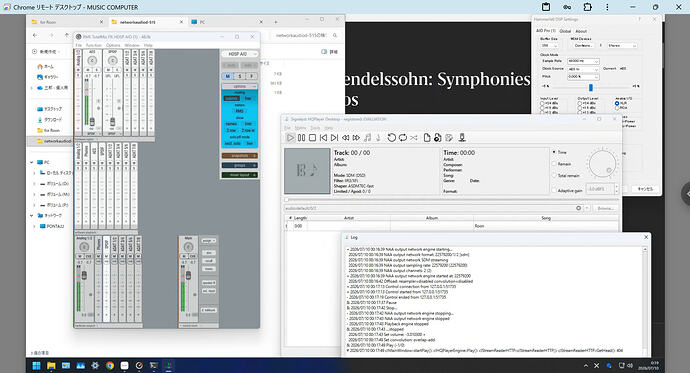Open the Buffer Size dropdown
This screenshot has width=690, height=373.
point(550,45)
